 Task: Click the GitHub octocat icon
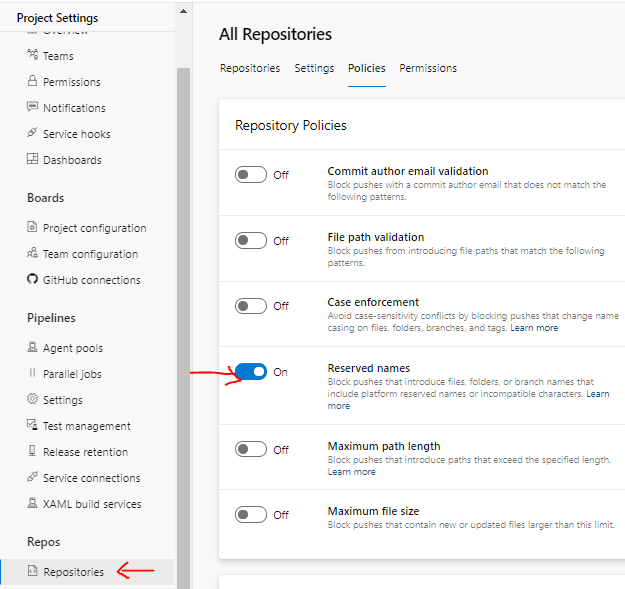click(32, 279)
